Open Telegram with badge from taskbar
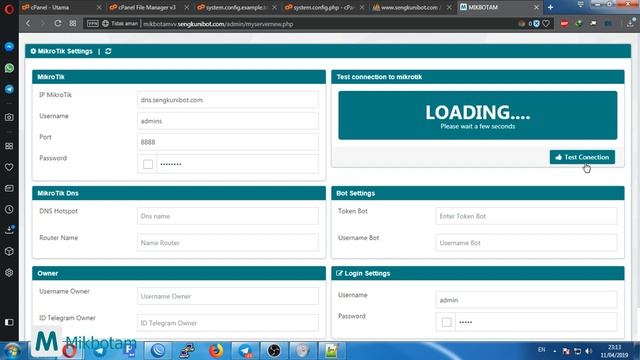The height and width of the screenshot is (360, 640). tap(245, 351)
